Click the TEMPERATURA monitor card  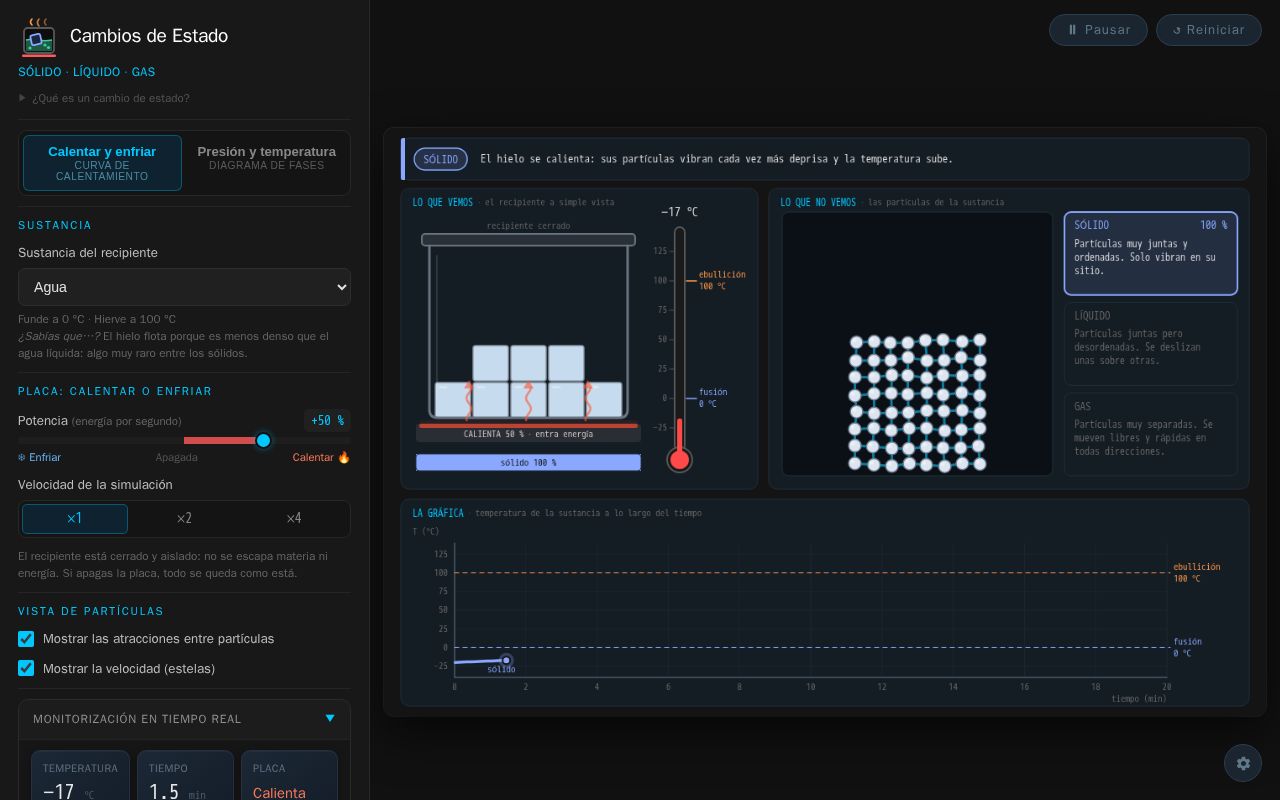click(x=80, y=776)
